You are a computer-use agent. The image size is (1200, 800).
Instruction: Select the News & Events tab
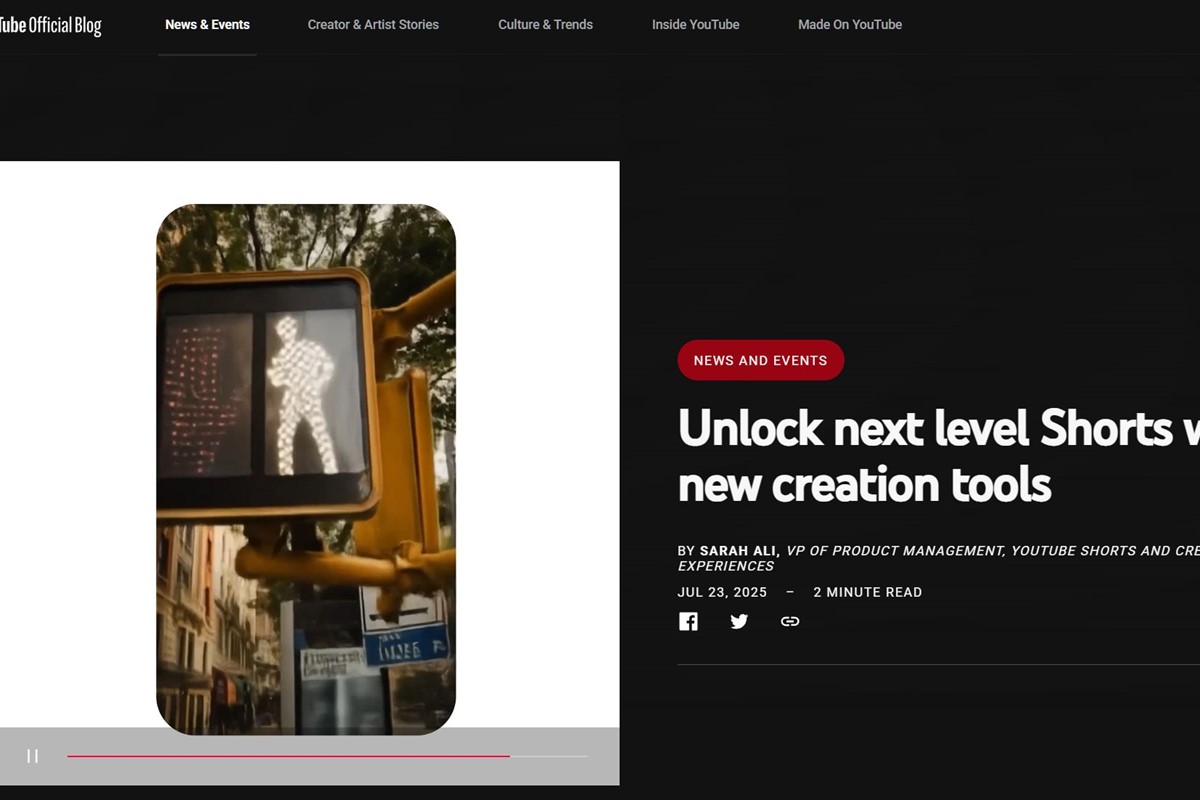207,25
